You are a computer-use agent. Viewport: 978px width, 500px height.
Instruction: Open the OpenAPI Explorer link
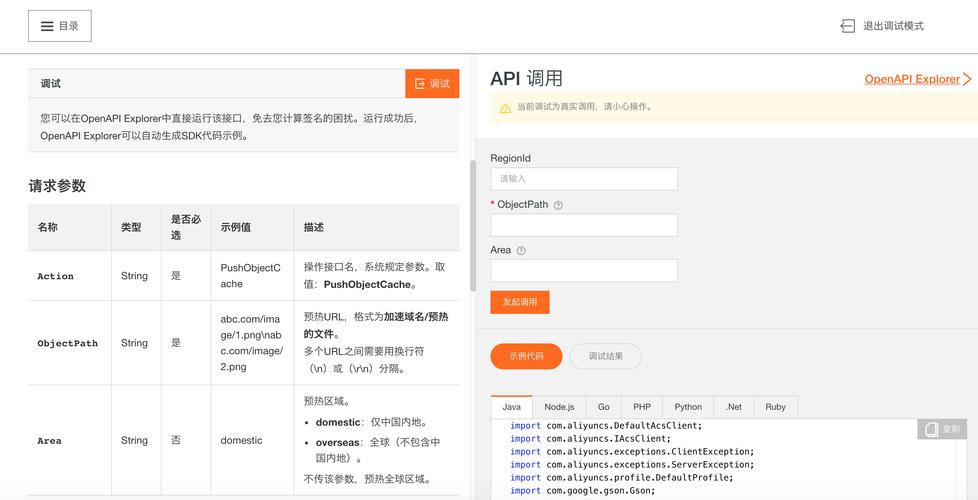pyautogui.click(x=911, y=79)
